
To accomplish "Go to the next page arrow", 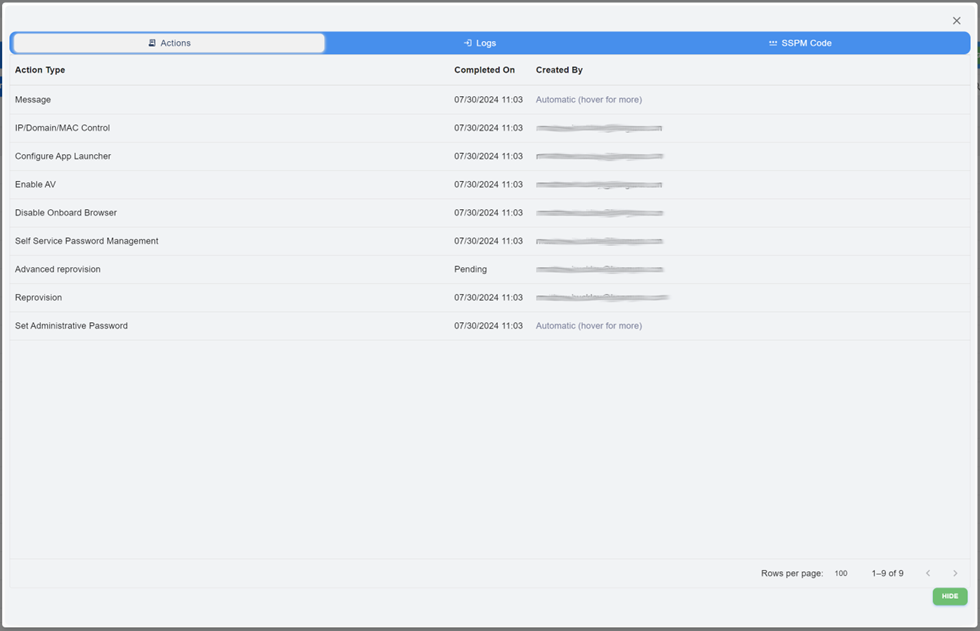I will point(955,573).
